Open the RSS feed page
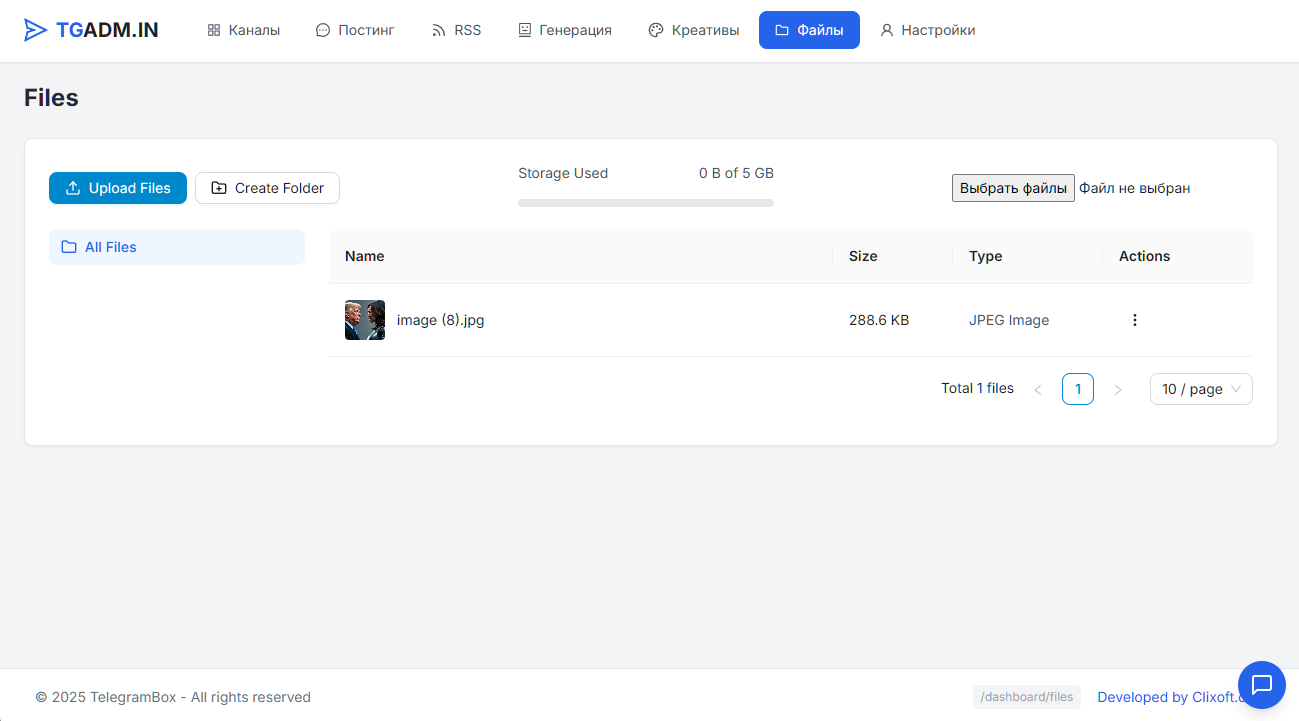 [456, 30]
